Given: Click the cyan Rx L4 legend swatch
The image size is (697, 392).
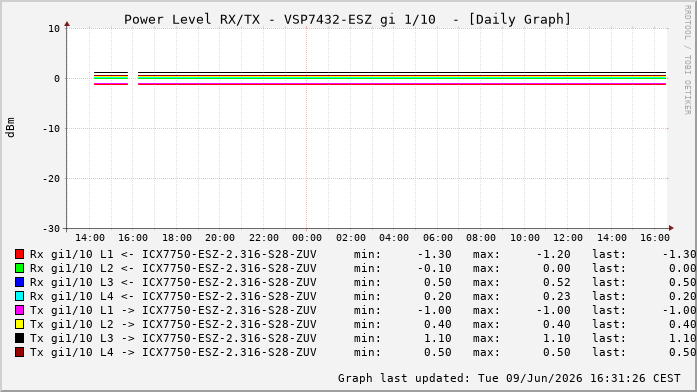Looking at the screenshot, I should pos(19,296).
